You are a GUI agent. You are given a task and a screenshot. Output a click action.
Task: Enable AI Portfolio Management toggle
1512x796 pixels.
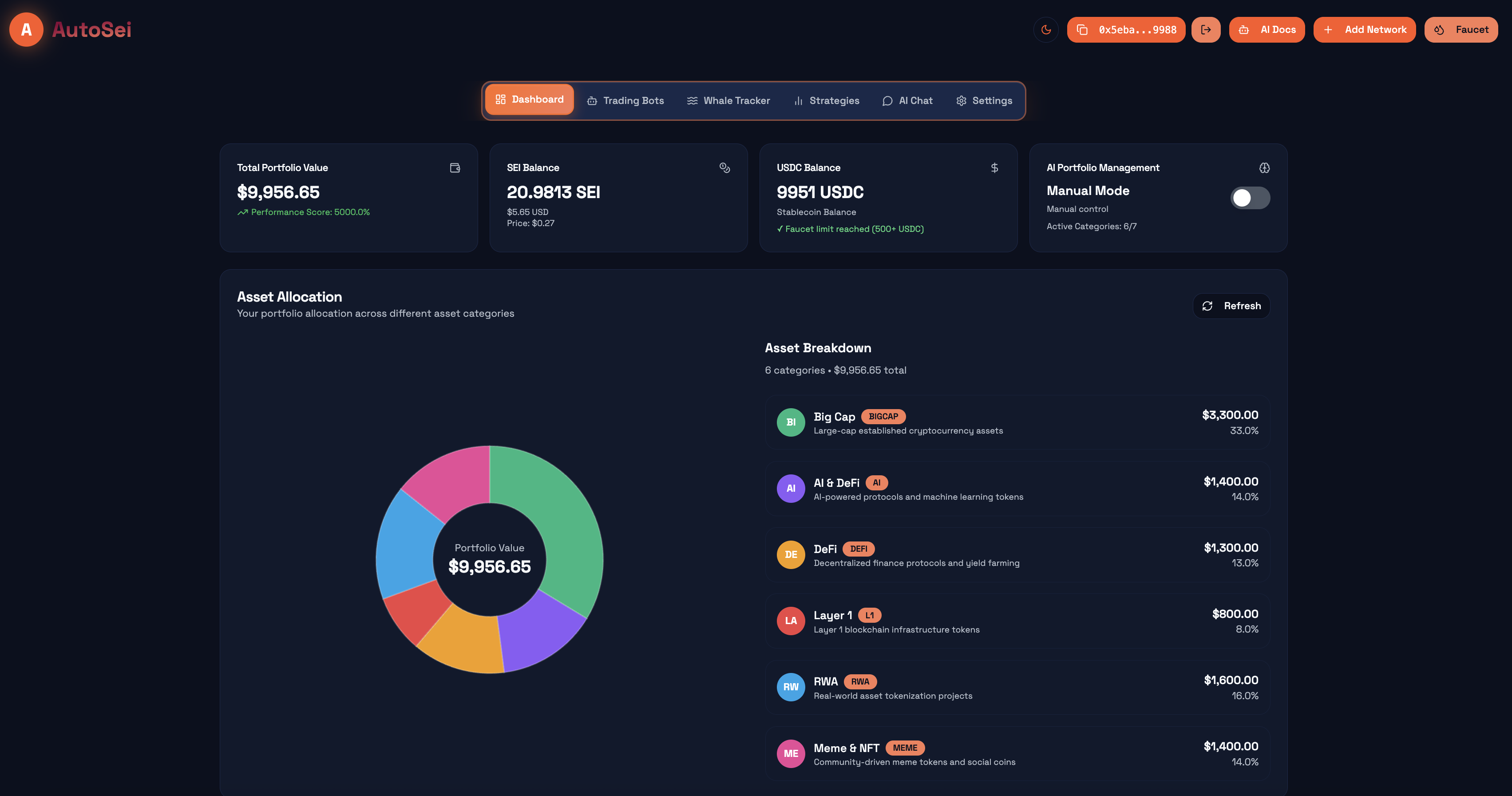(1250, 198)
